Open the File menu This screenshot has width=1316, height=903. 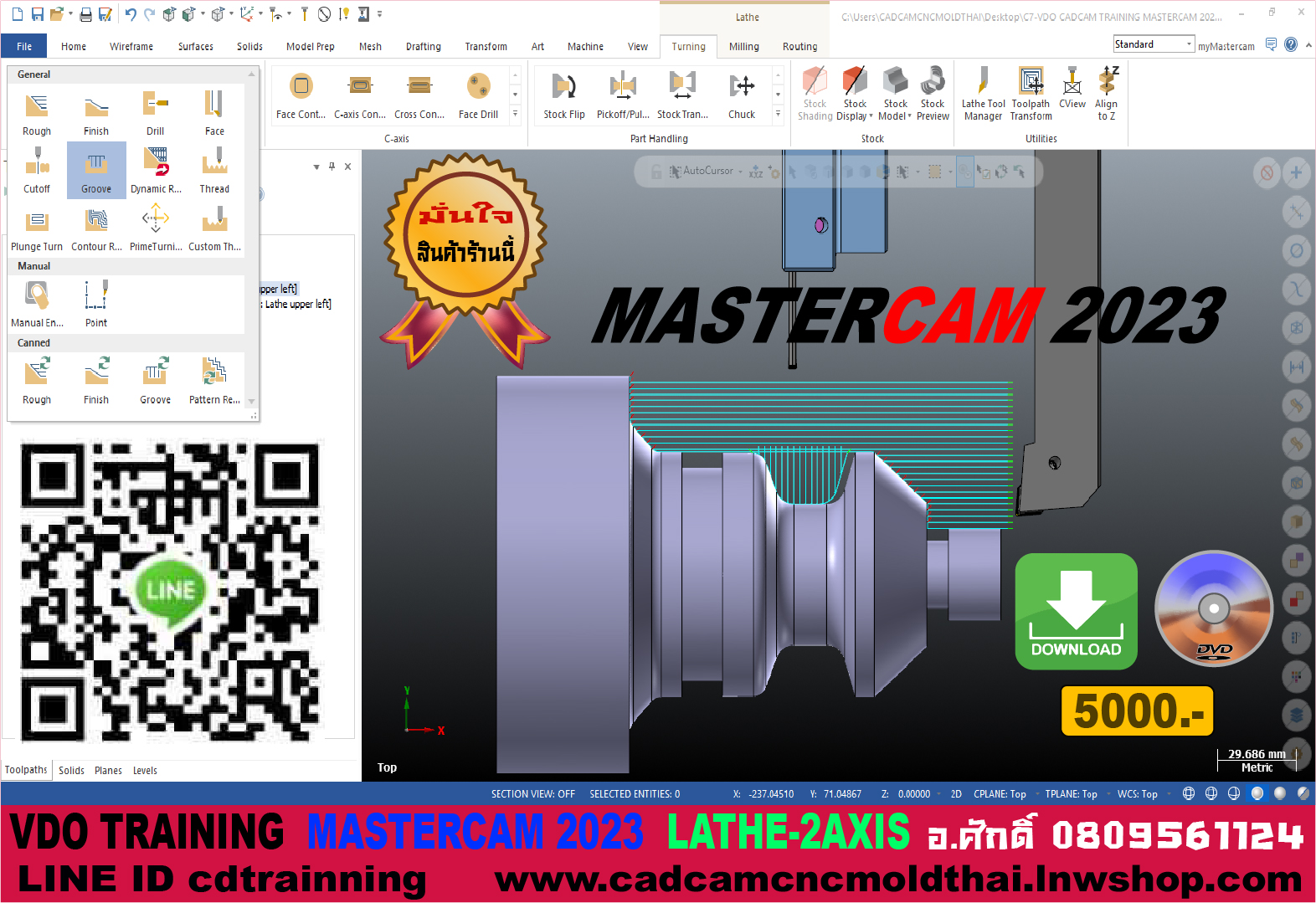coord(24,47)
